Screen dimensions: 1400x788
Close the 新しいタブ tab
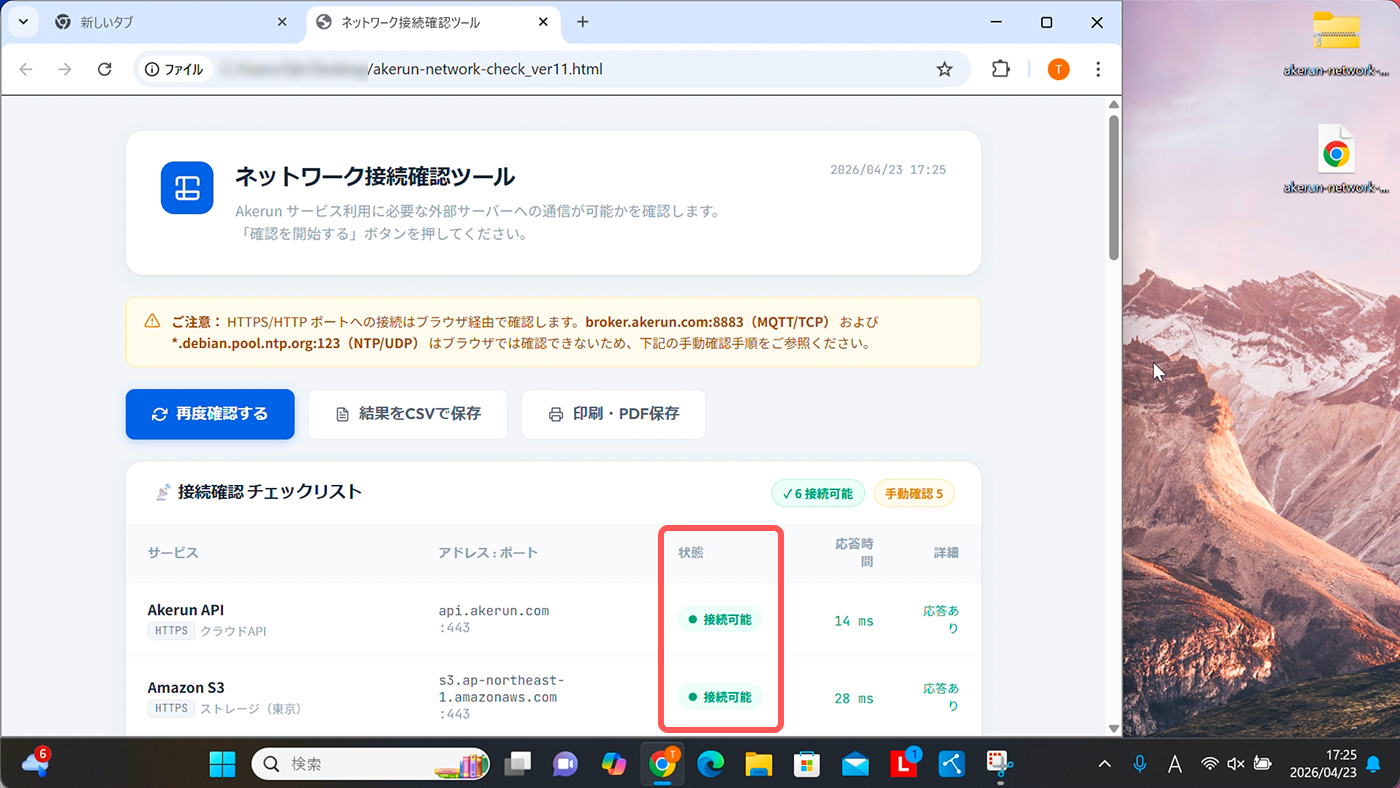(x=282, y=22)
